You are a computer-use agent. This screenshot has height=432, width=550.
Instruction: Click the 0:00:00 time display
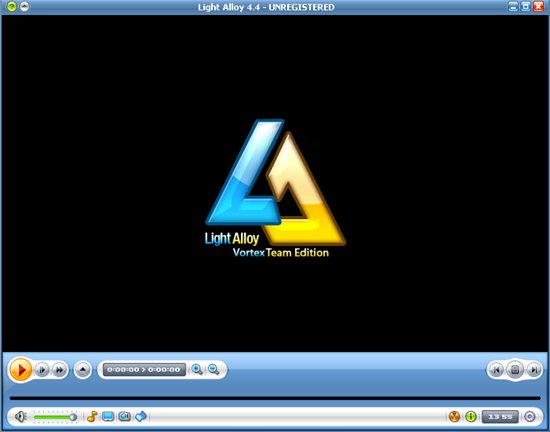click(144, 370)
